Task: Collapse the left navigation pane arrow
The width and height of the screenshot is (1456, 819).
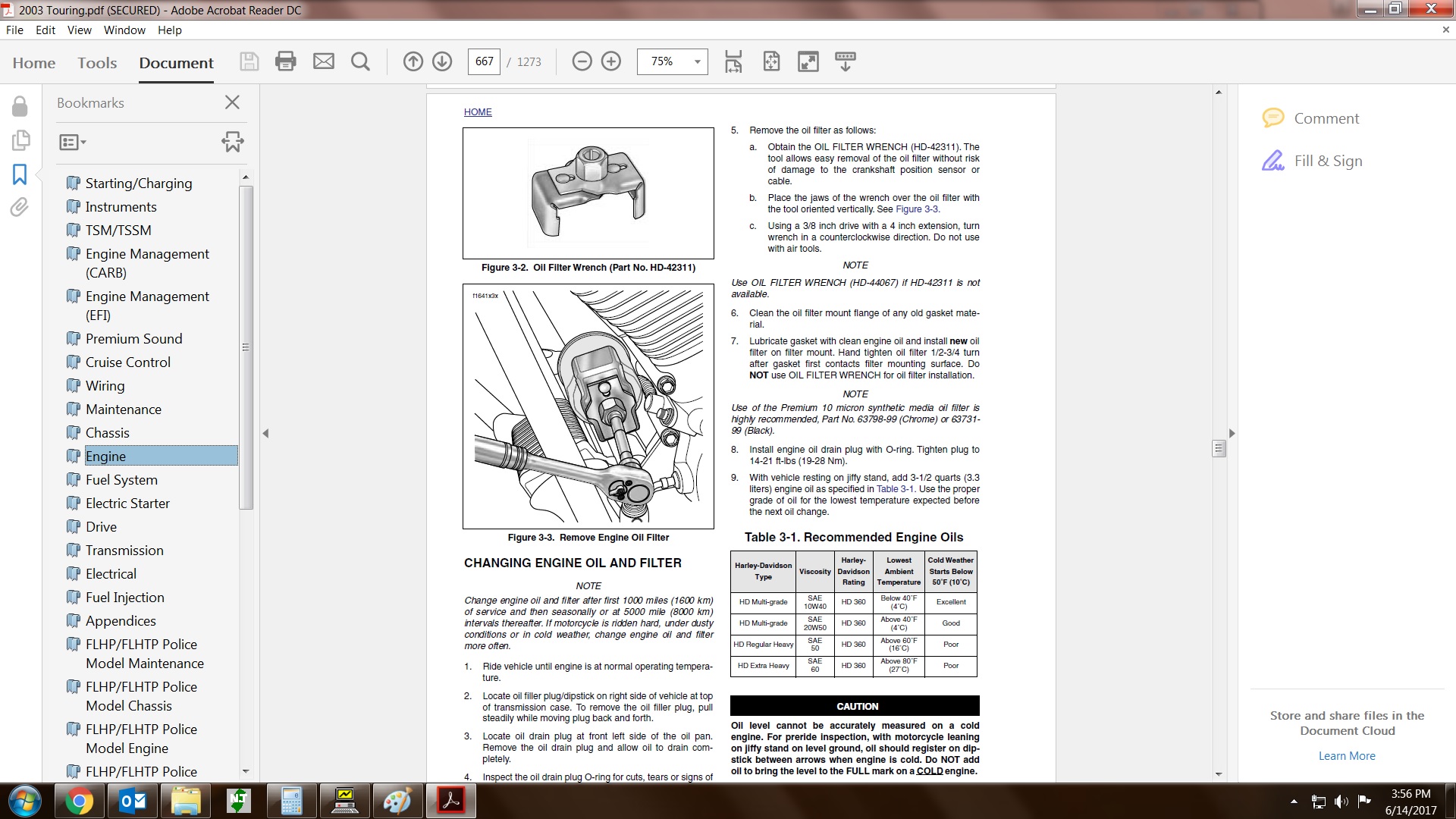Action: [265, 434]
